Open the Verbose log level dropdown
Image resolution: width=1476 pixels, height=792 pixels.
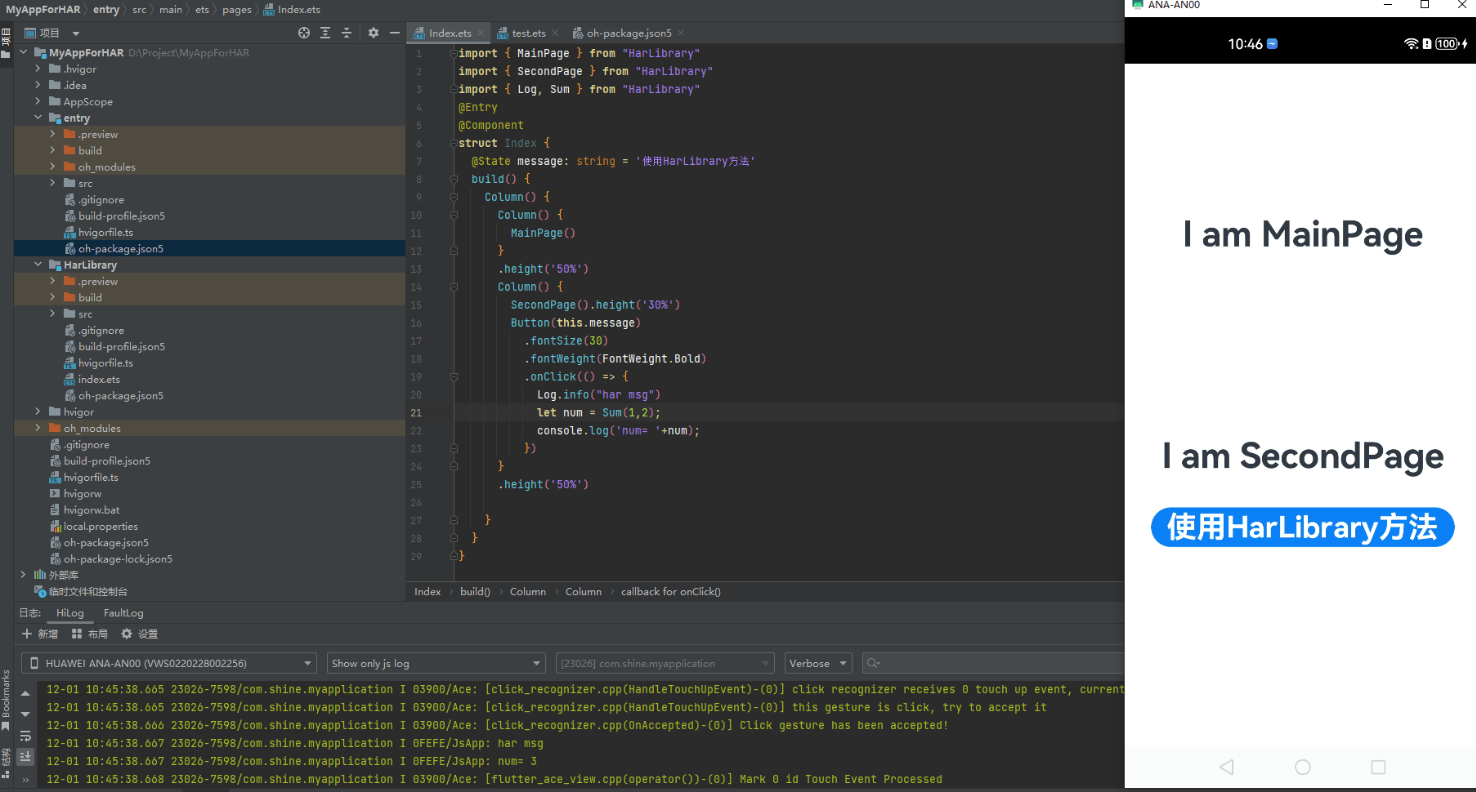point(818,663)
